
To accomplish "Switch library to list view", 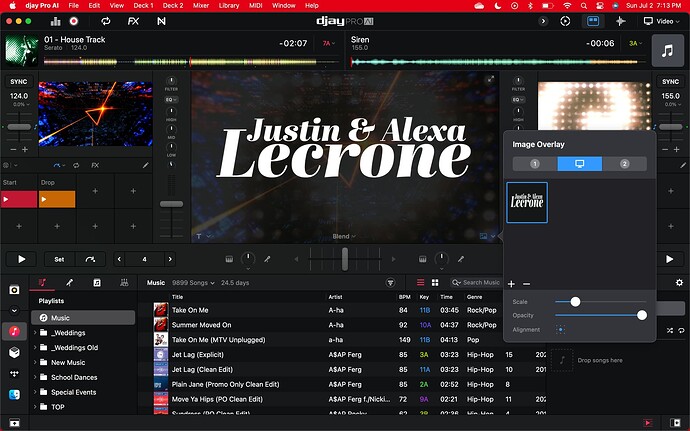I will point(420,283).
